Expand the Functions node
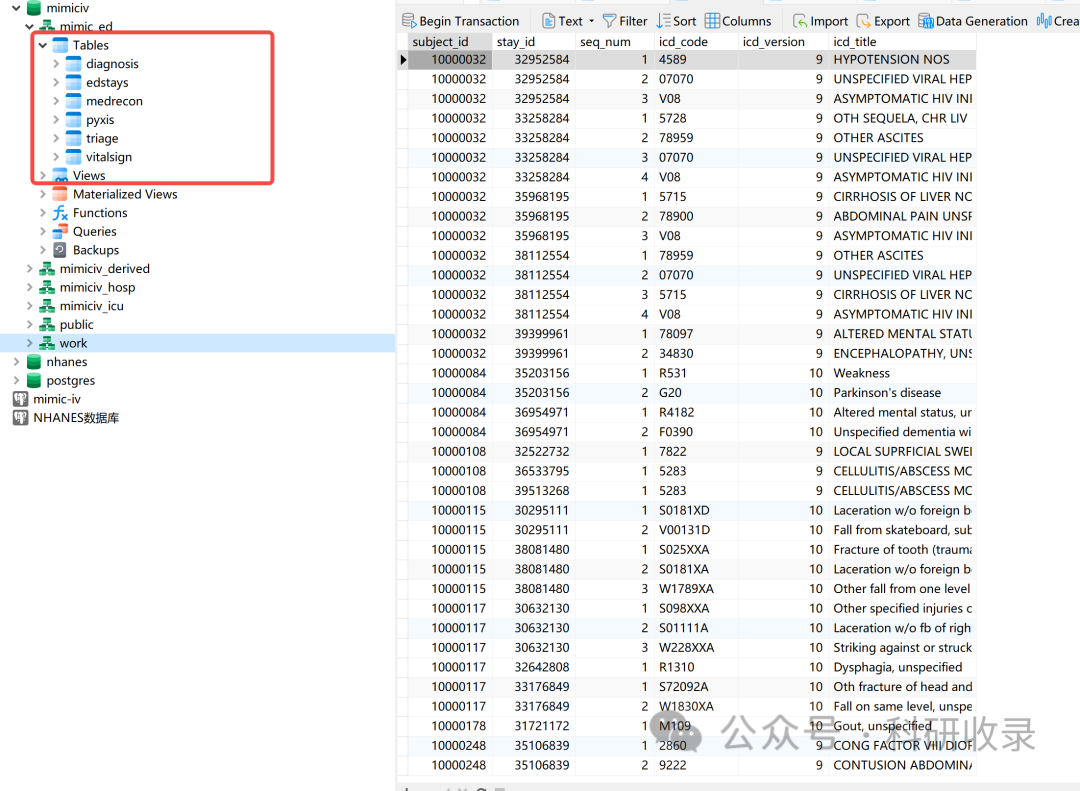Viewport: 1080px width, 791px height. 43,212
